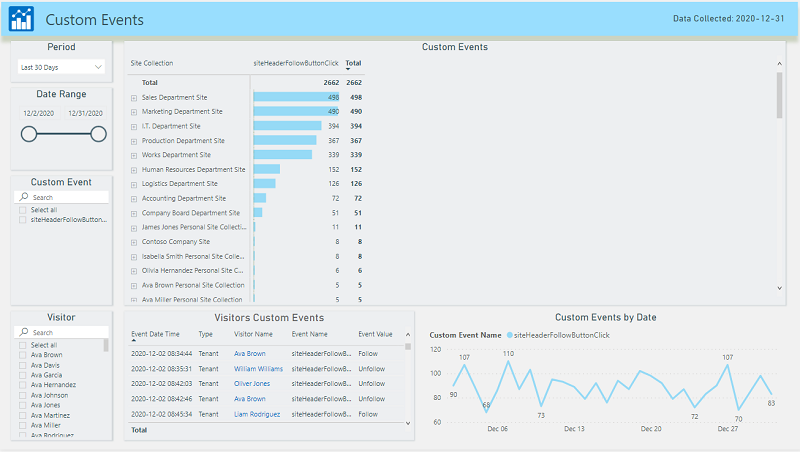Click the Sales Department Site bar (498)
This screenshot has width=800, height=452.
pyautogui.click(x=296, y=97)
